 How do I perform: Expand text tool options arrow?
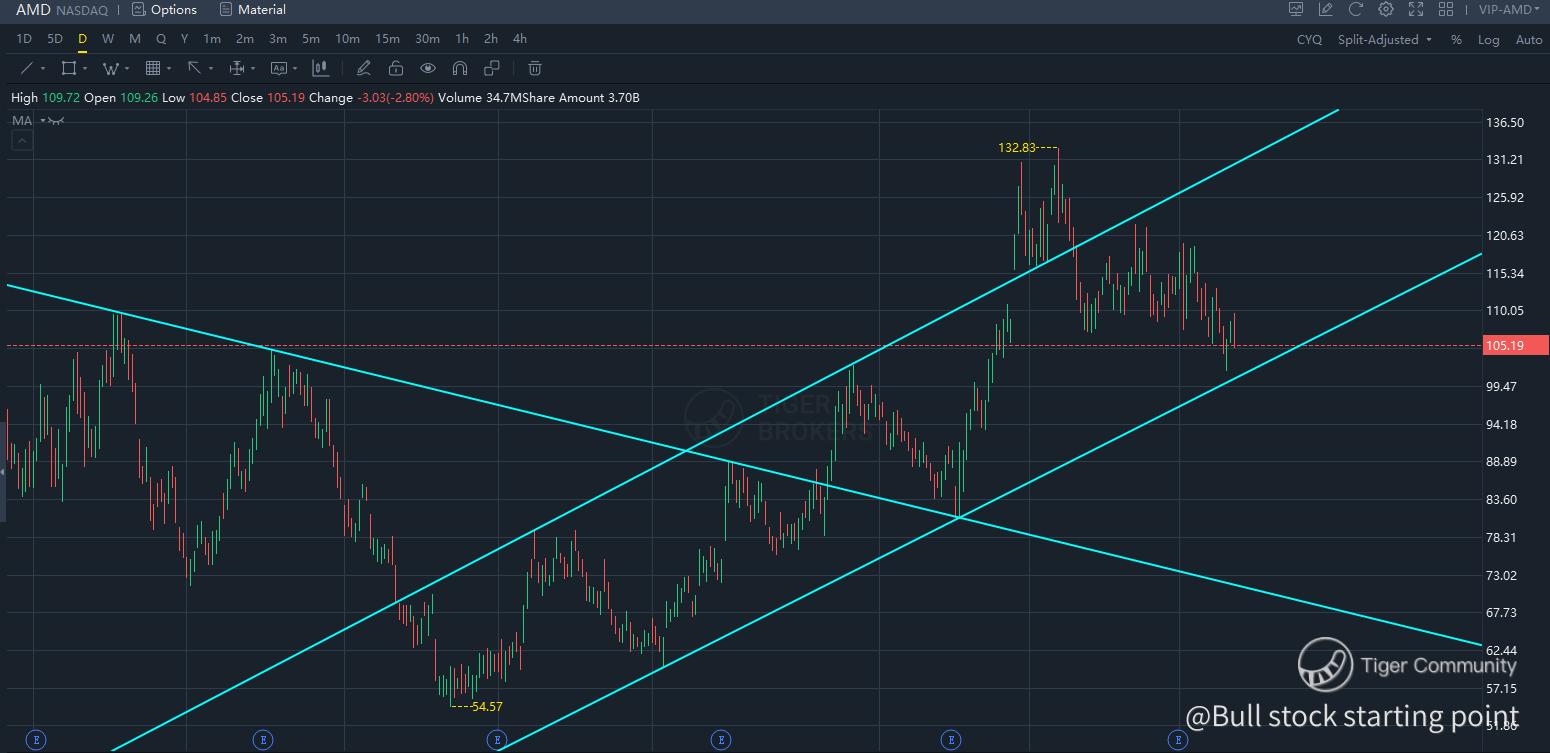[295, 69]
